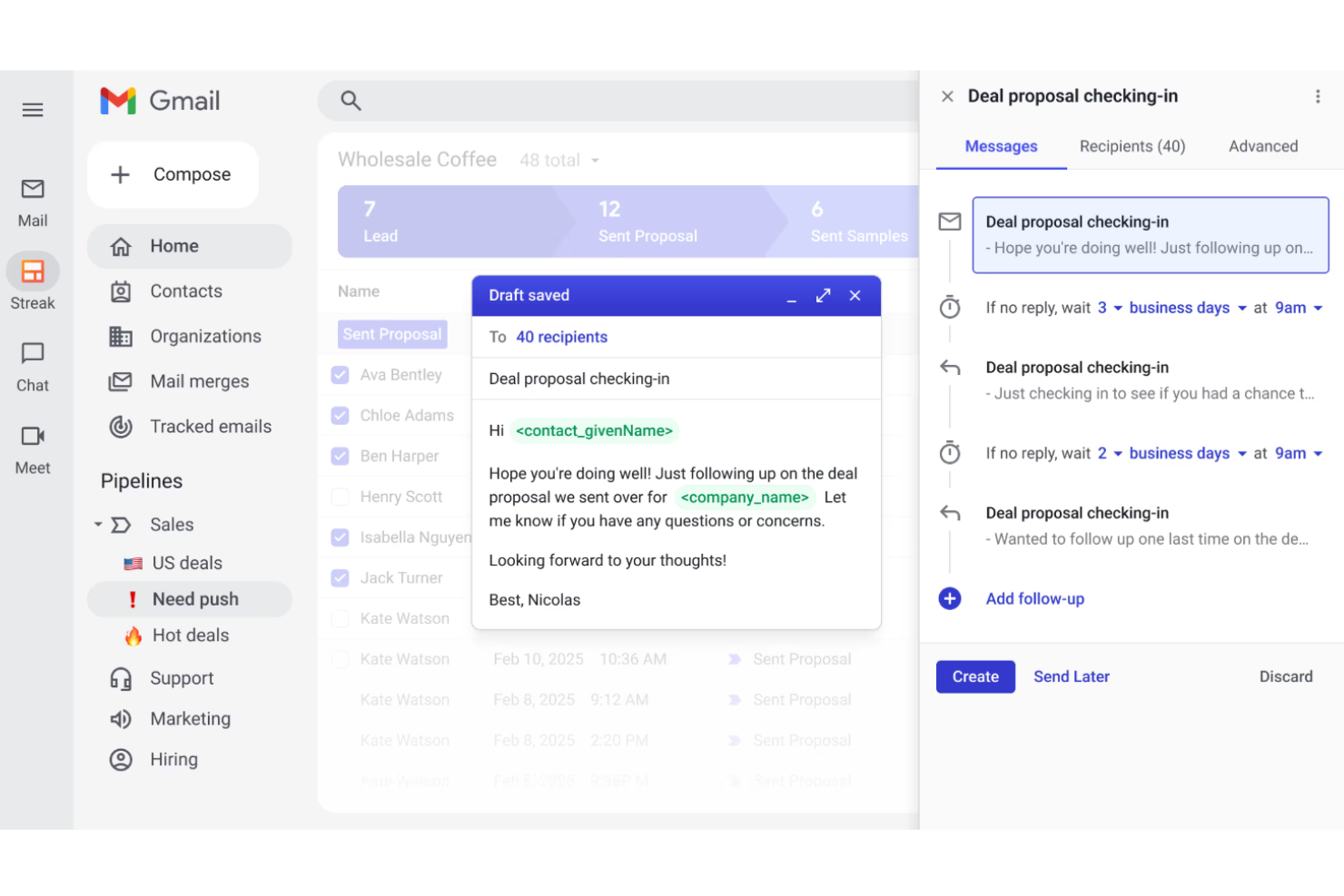Switch to the Messages tab
This screenshot has width=1344, height=896.
[1001, 146]
